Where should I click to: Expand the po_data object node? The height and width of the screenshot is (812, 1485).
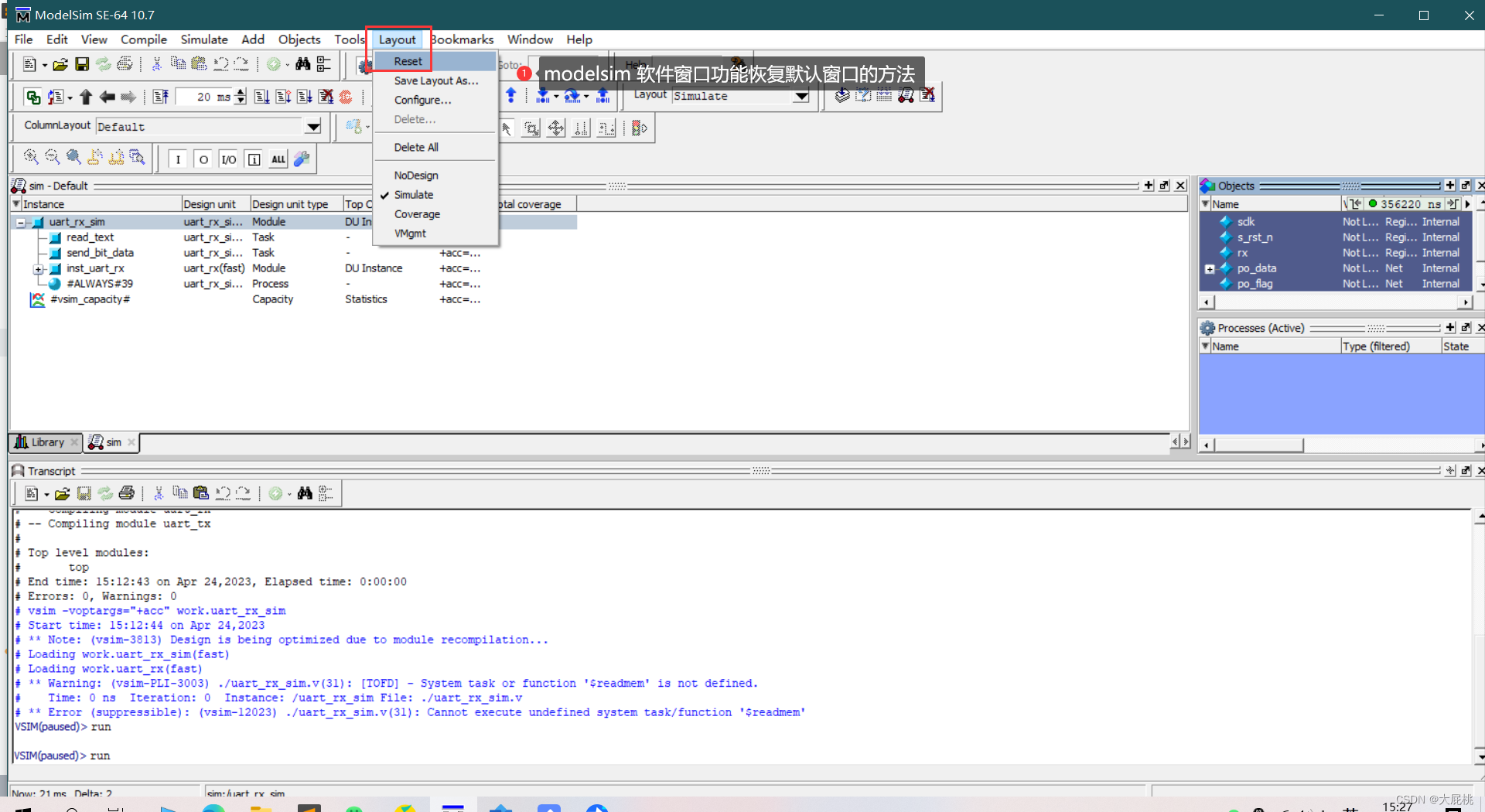1210,269
